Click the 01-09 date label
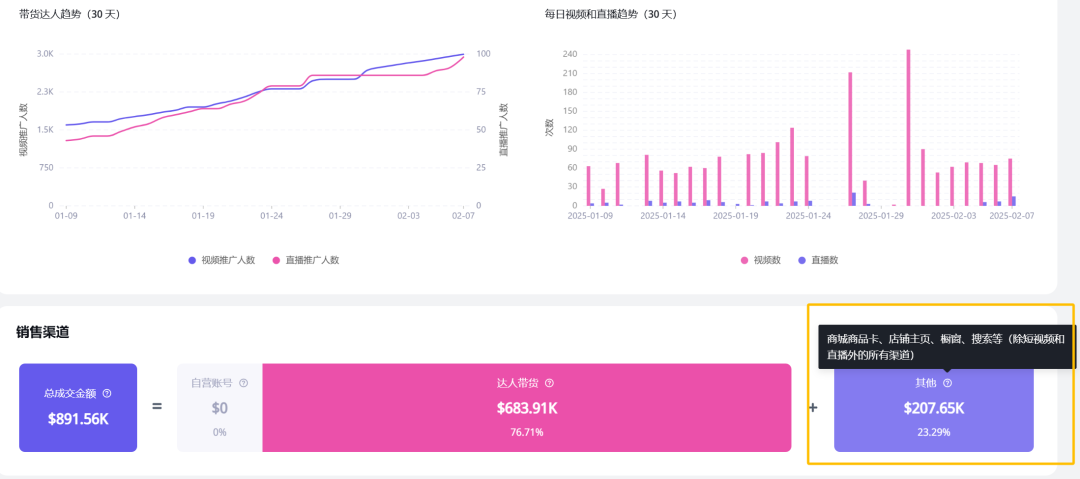The image size is (1080, 479). (65, 216)
